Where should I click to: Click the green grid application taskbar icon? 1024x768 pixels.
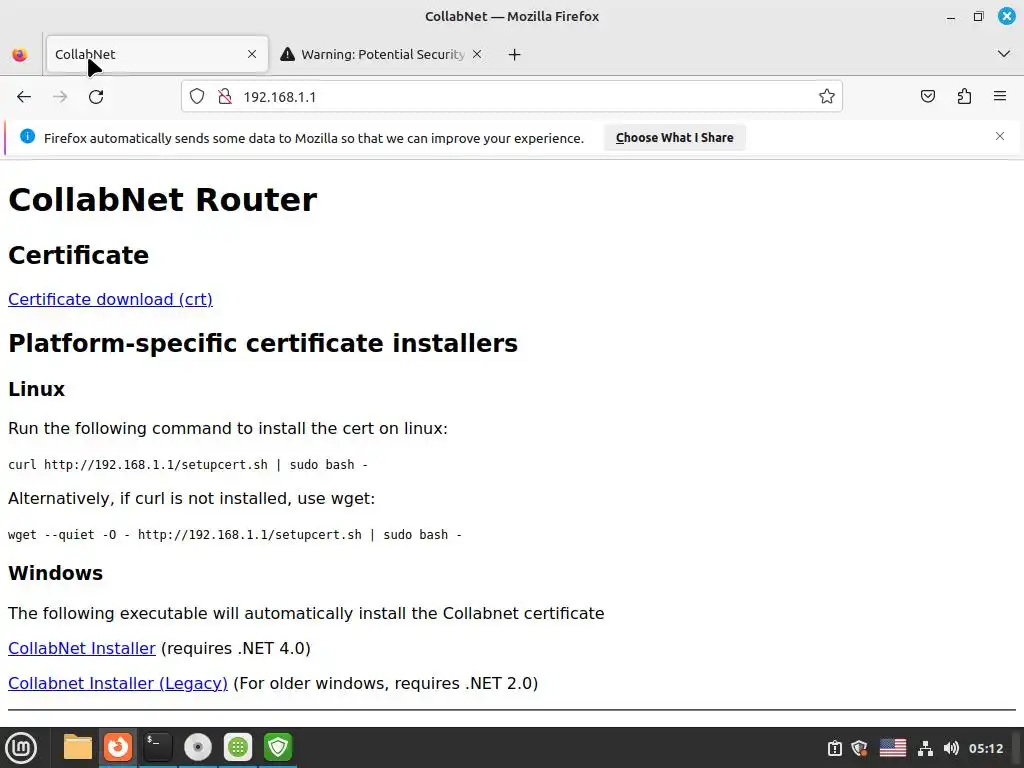pyautogui.click(x=238, y=747)
